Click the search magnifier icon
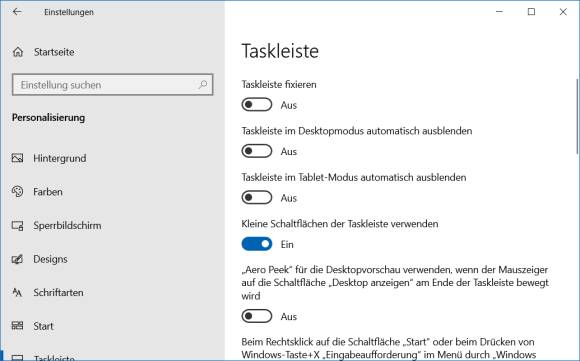This screenshot has height=361, width=580. pos(203,85)
